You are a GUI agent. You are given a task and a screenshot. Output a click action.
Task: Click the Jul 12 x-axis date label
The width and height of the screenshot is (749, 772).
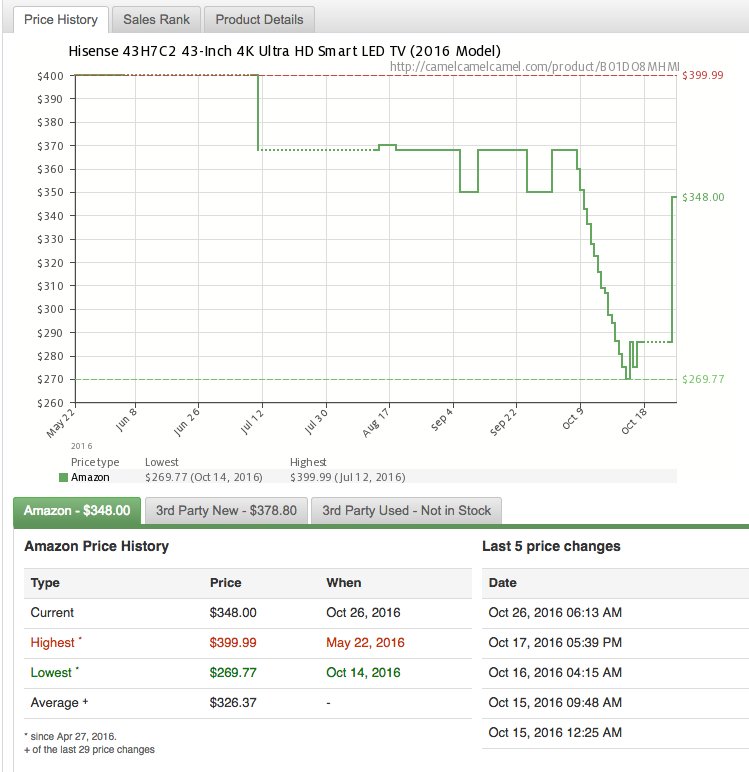(252, 422)
